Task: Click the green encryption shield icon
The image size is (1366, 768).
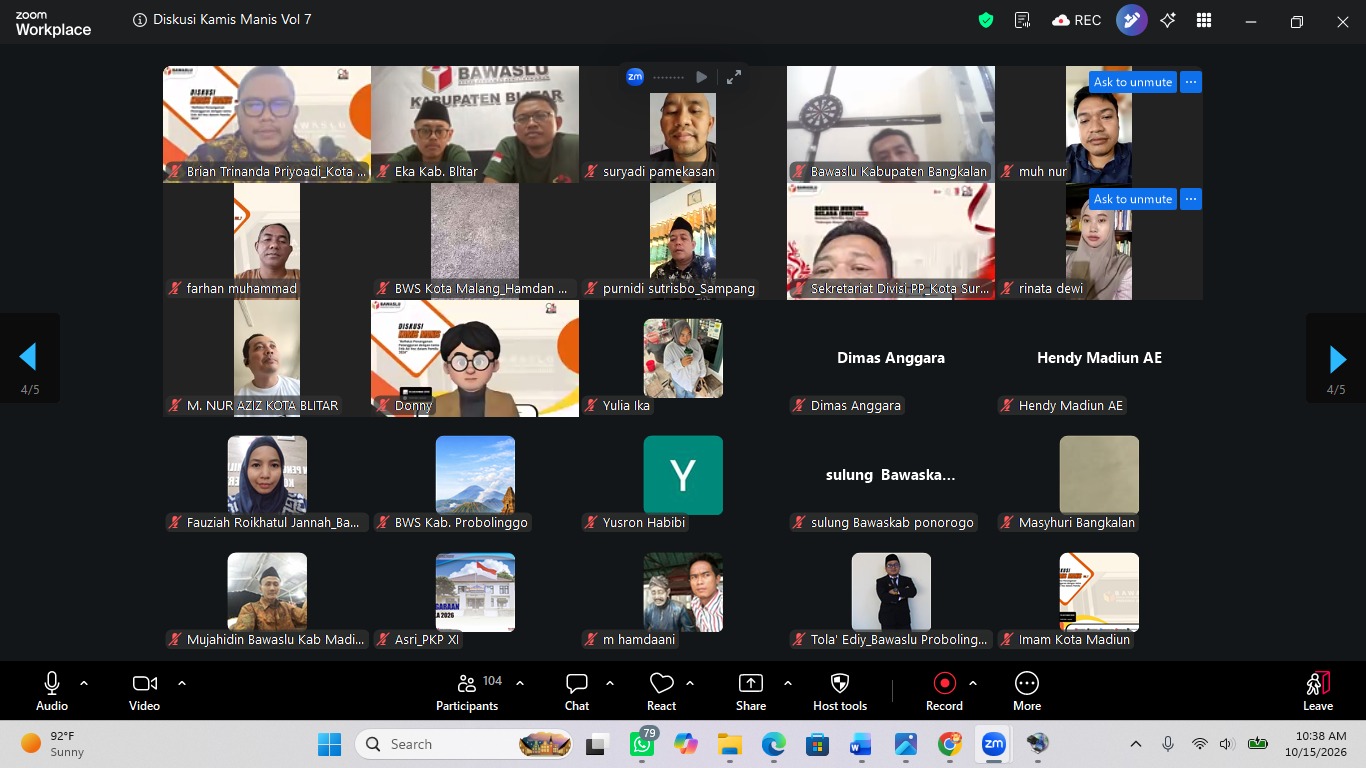Action: click(986, 20)
